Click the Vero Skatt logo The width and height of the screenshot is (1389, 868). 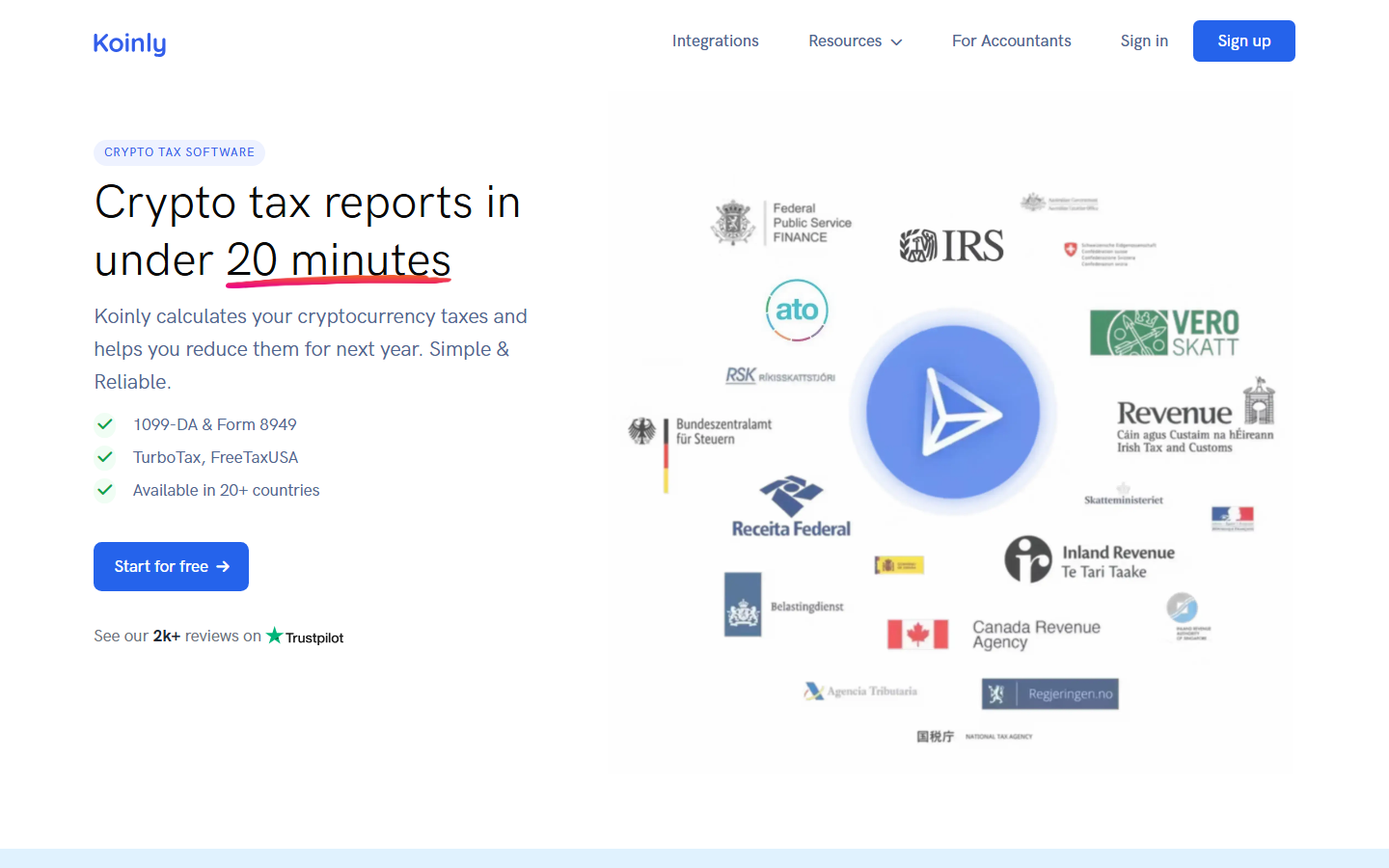coord(1164,333)
